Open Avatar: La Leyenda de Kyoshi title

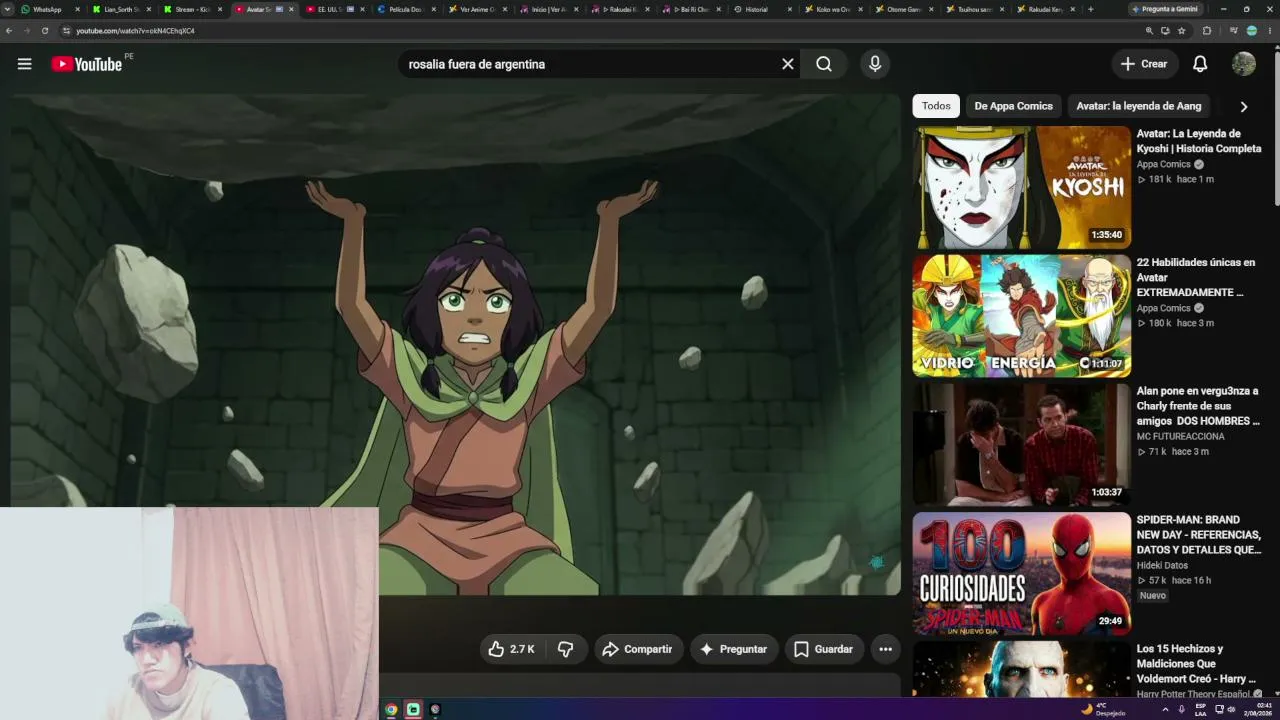[1198, 141]
